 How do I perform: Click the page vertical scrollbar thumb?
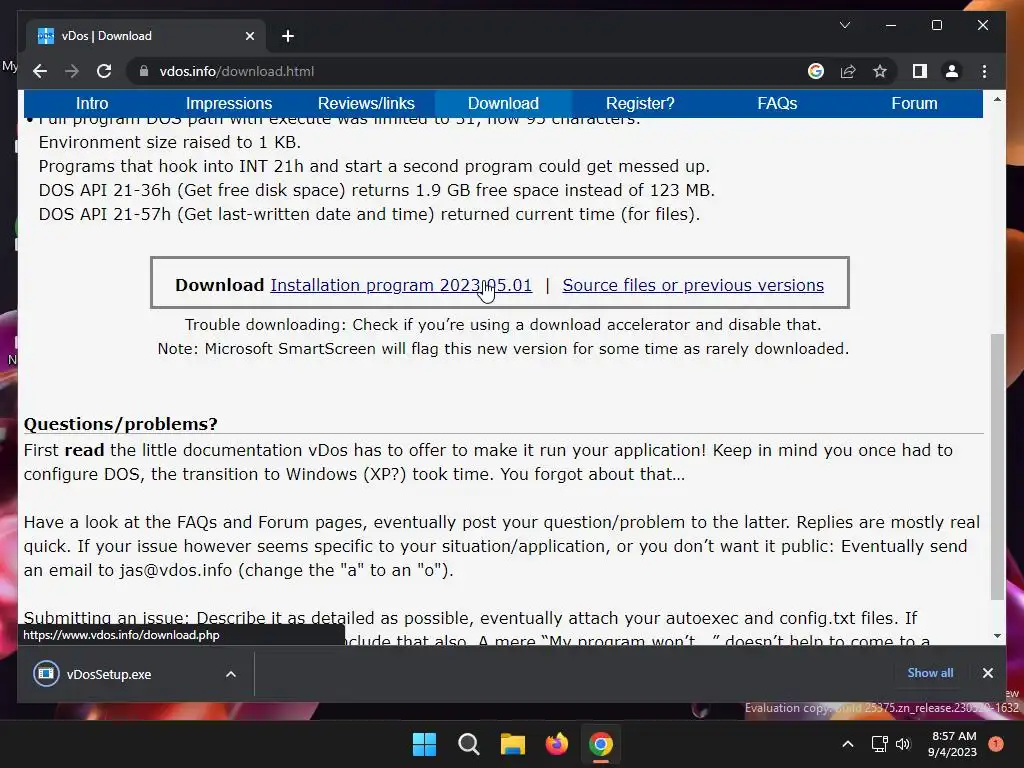(997, 466)
